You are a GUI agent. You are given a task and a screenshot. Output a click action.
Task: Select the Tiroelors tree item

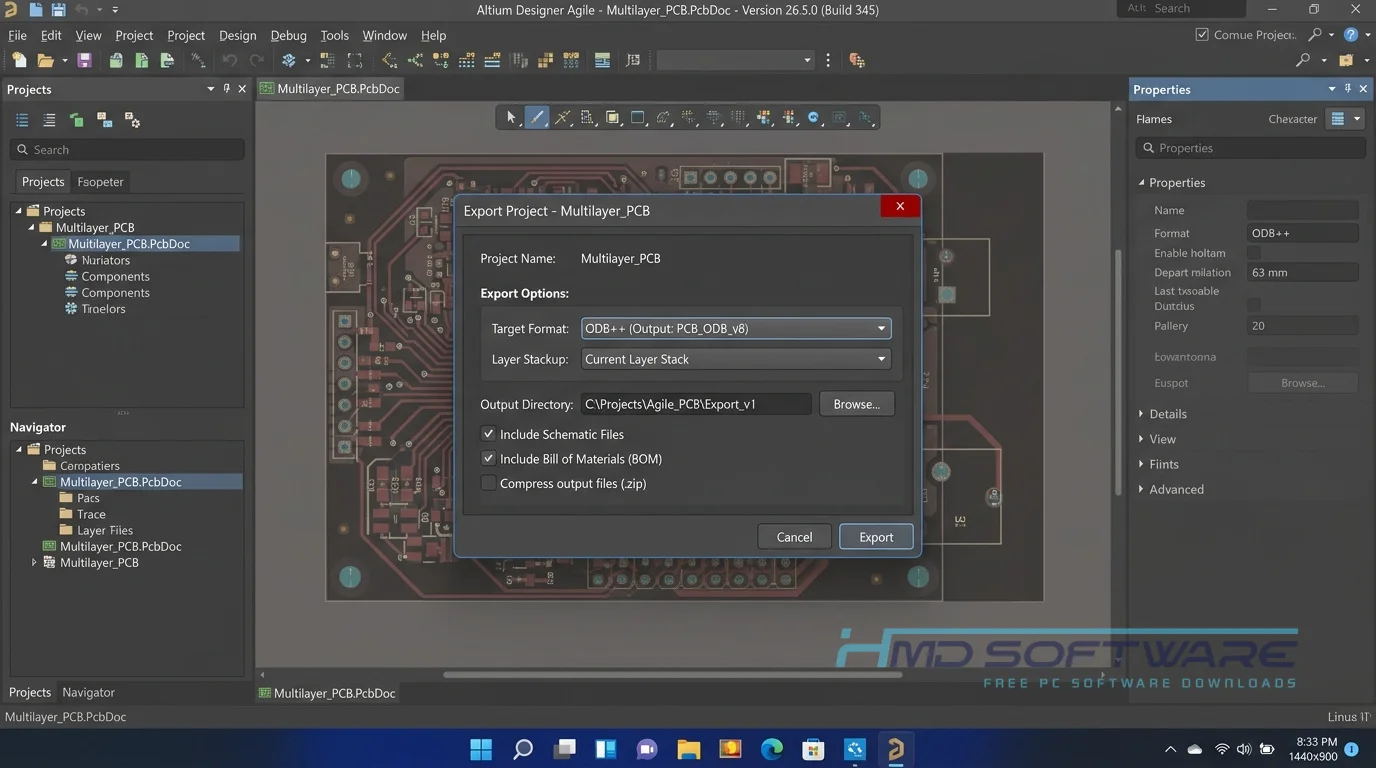103,309
